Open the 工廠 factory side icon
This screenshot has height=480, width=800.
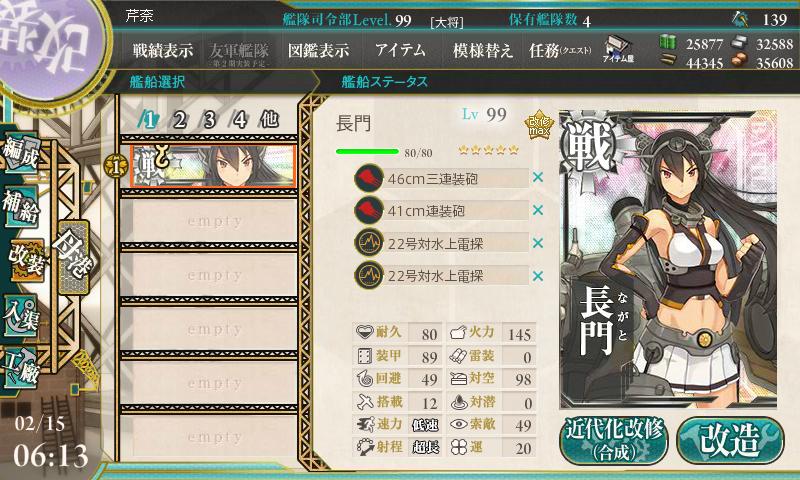tap(21, 368)
